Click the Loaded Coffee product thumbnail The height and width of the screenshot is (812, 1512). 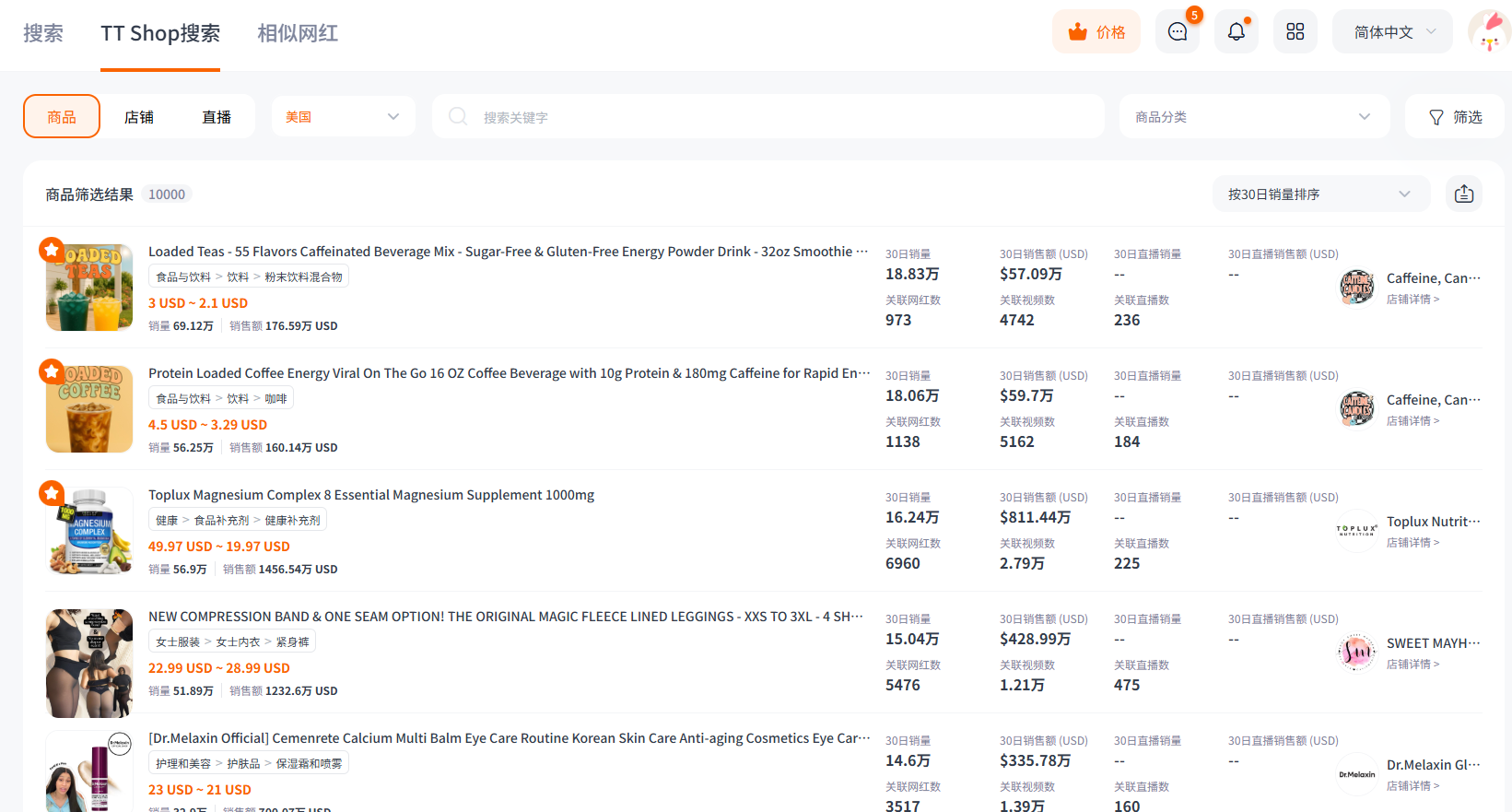point(89,409)
